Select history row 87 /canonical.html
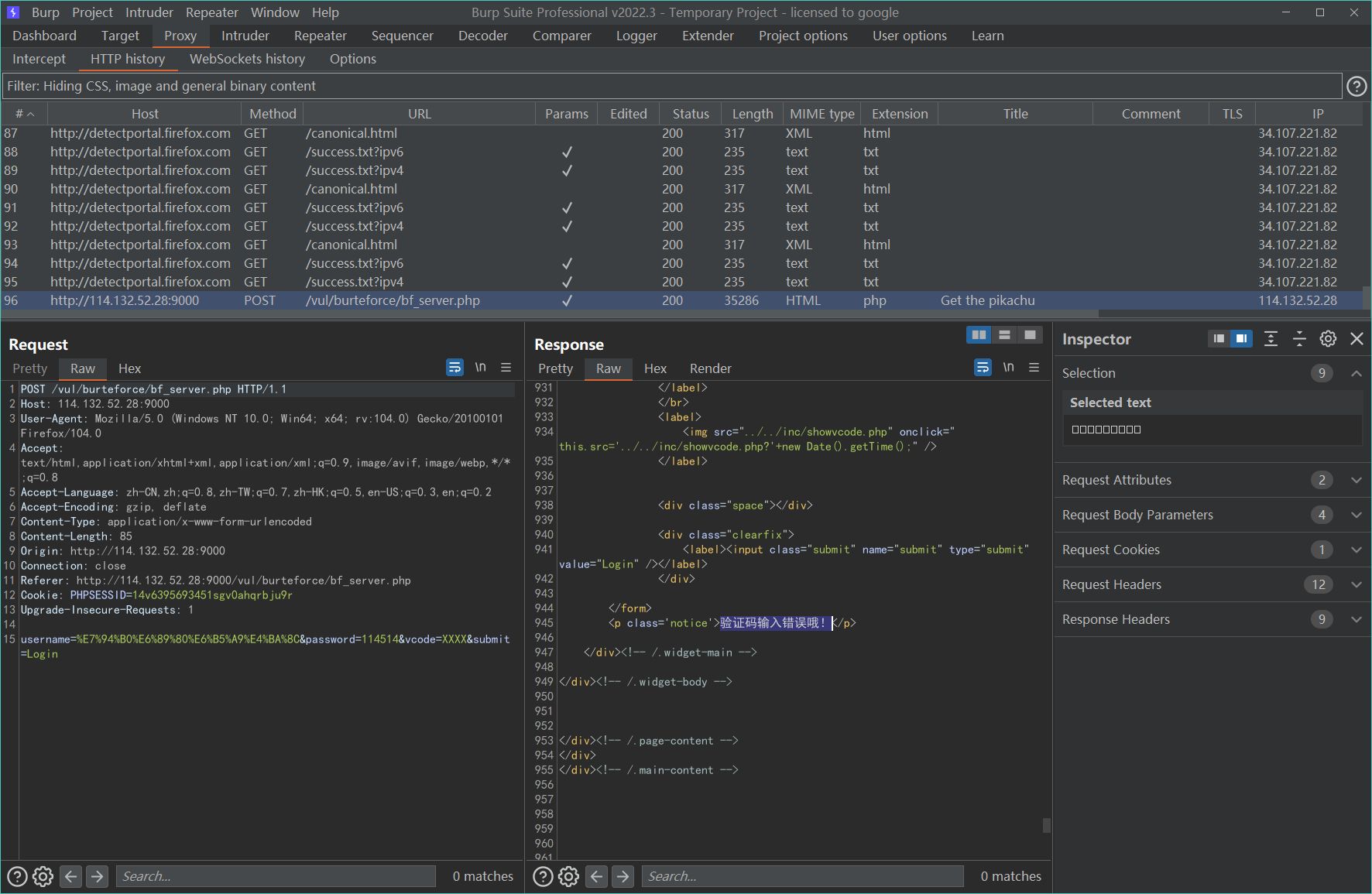1372x894 pixels. (681, 133)
